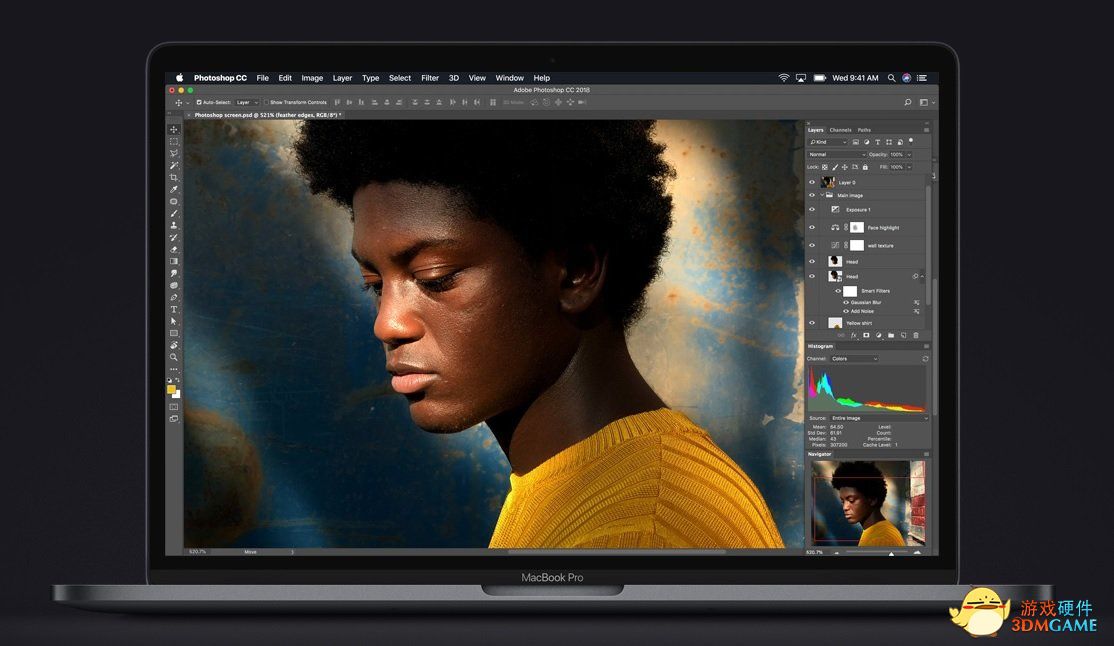
Task: Click the Wi-Fi status icon
Action: pos(784,78)
